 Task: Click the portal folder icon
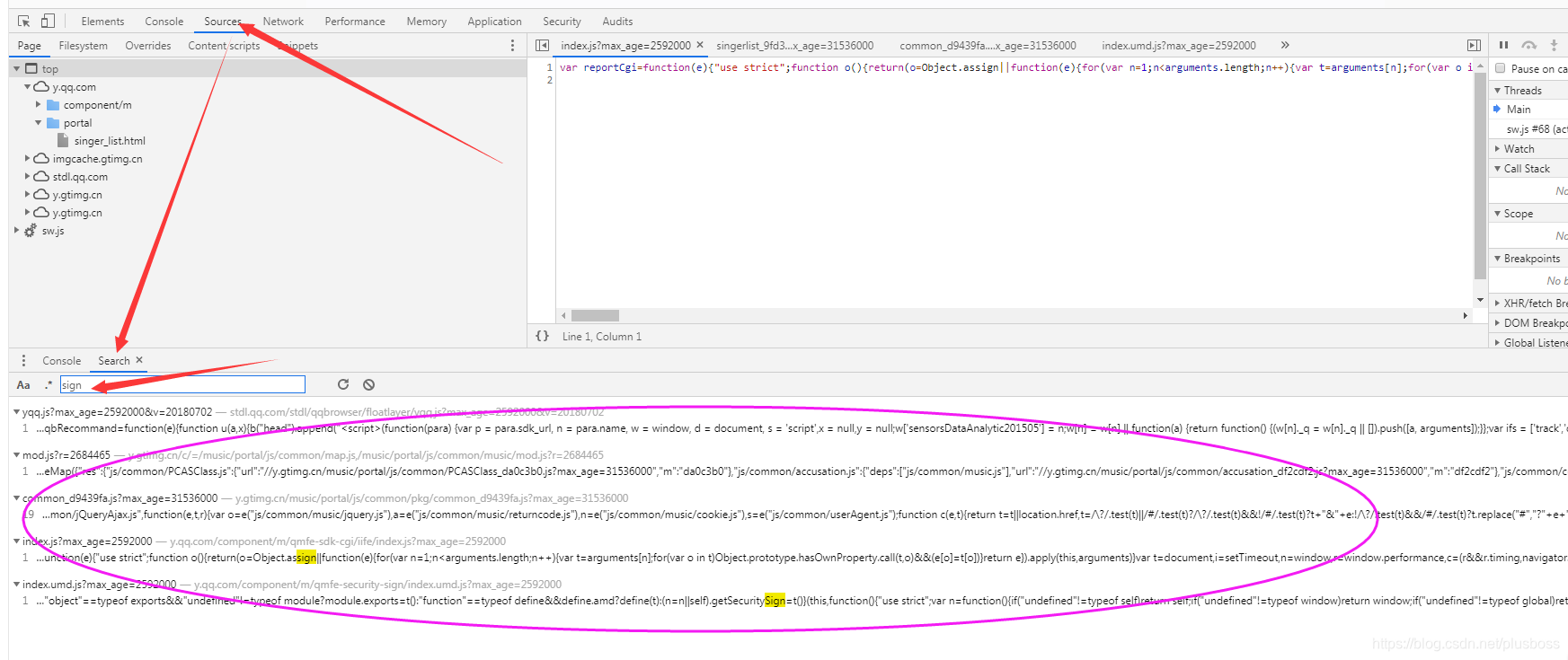53,123
